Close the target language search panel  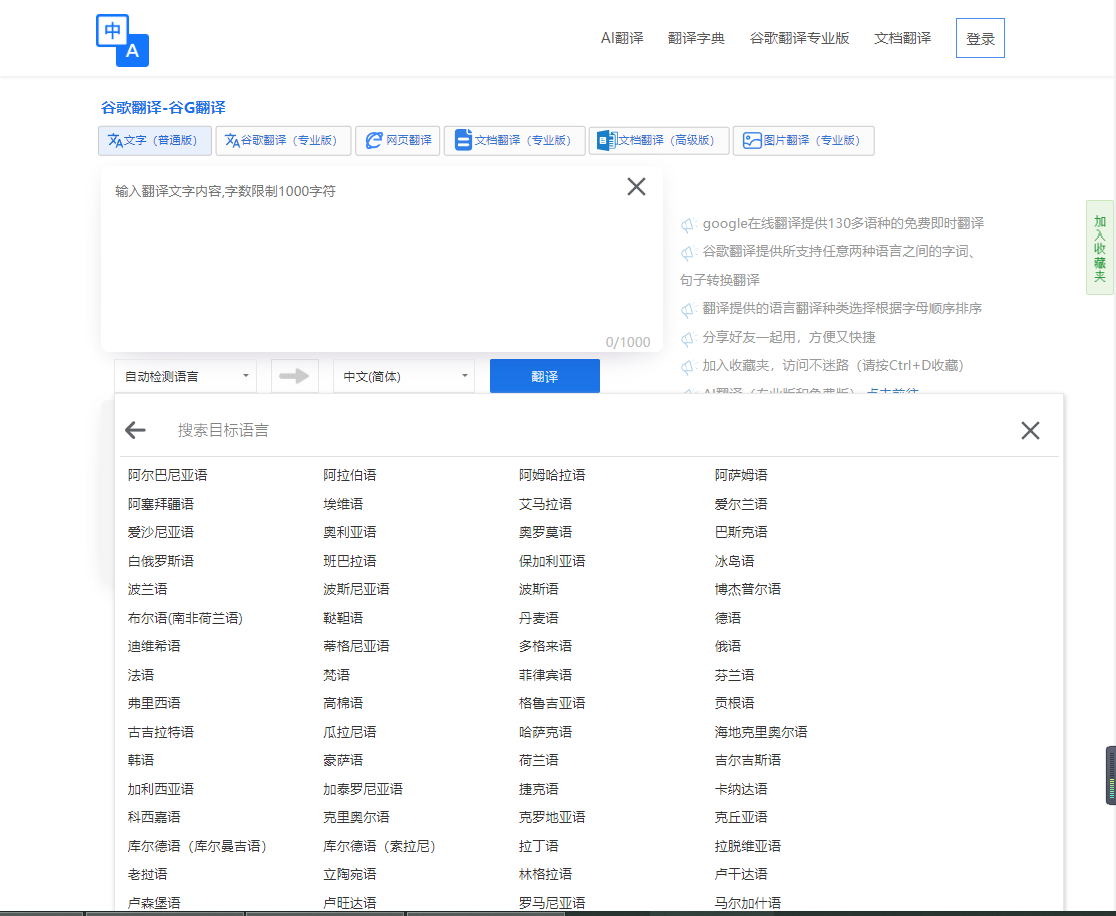pos(1030,430)
